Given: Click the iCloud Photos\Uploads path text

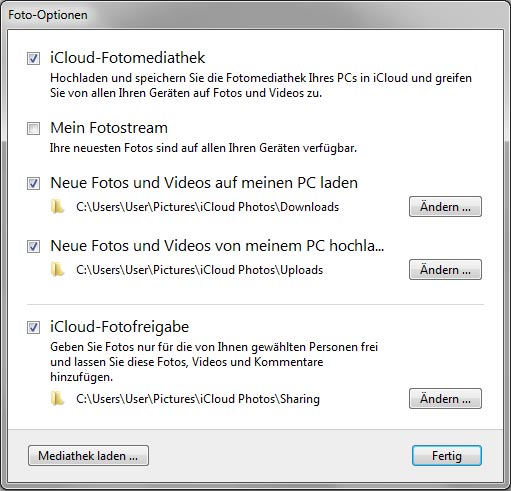Looking at the screenshot, I should coord(199,270).
